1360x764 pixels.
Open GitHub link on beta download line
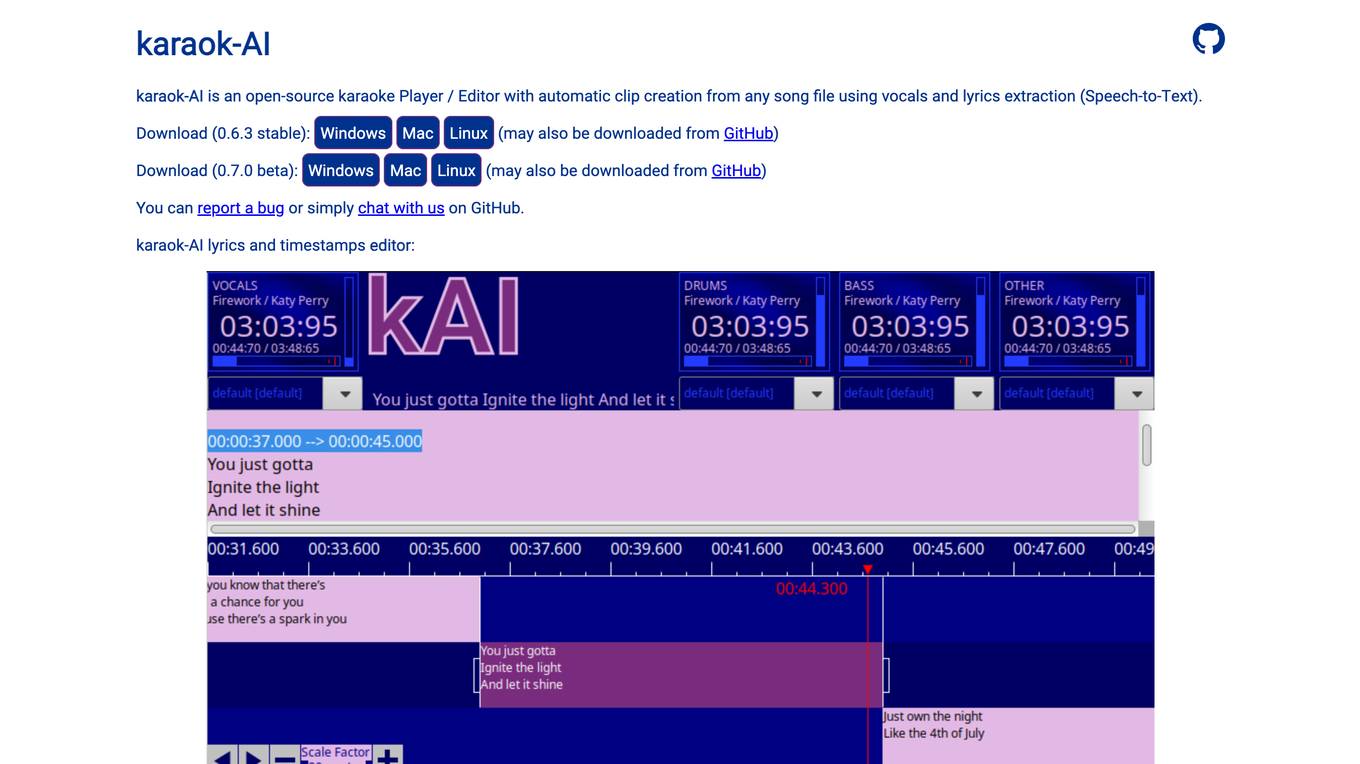coord(736,170)
